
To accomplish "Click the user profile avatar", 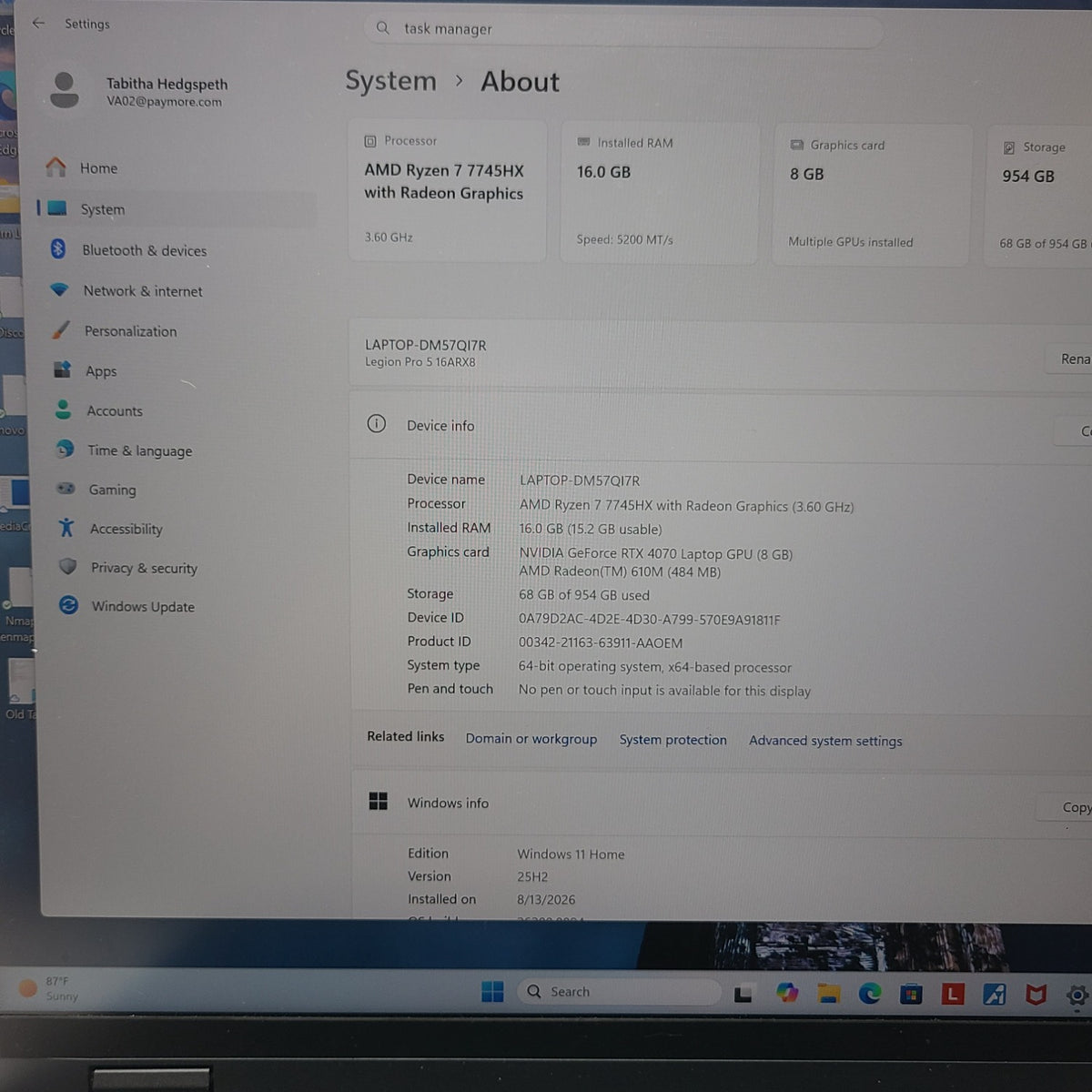I will click(64, 90).
